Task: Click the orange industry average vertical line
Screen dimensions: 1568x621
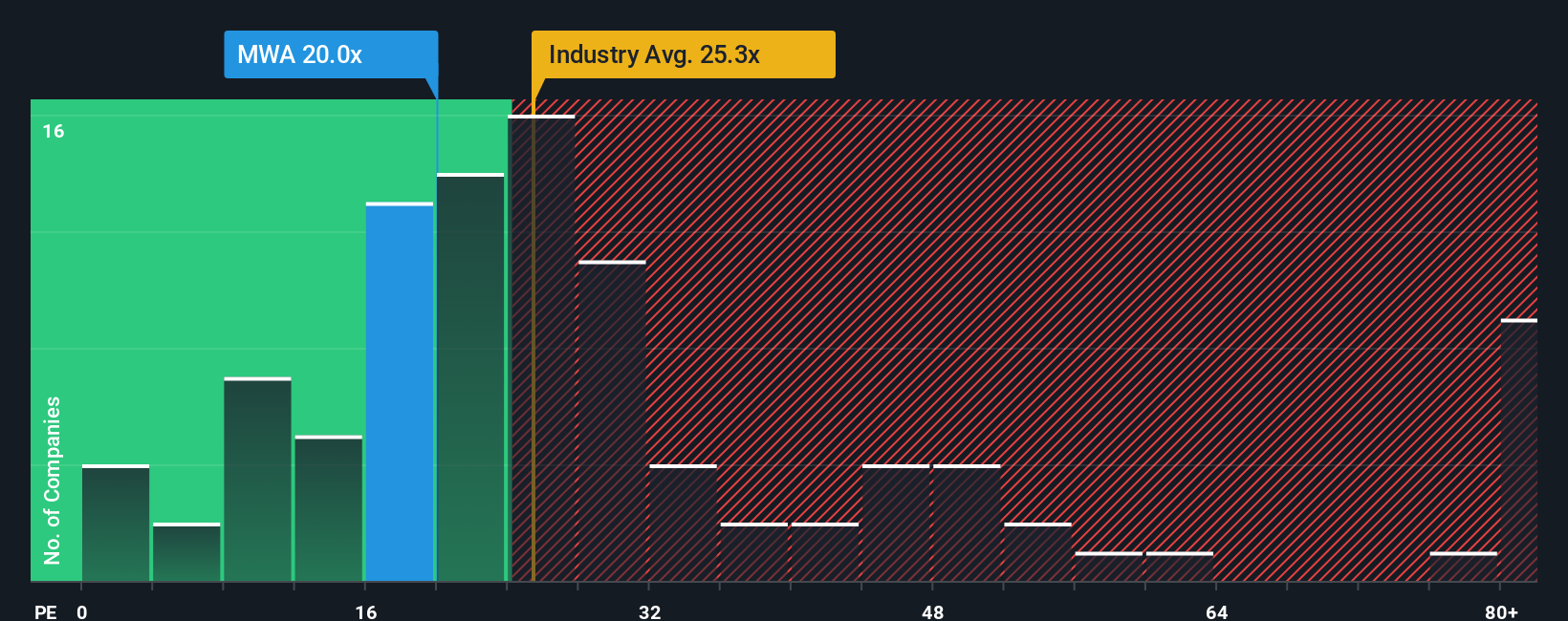Action: click(534, 340)
